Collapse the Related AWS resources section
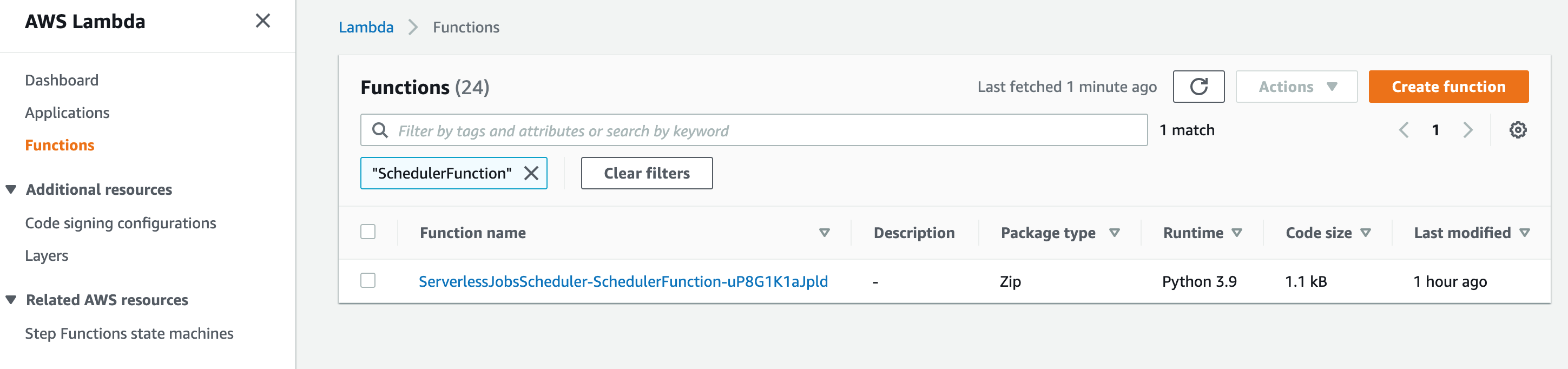This screenshot has width=1568, height=369. 11,299
